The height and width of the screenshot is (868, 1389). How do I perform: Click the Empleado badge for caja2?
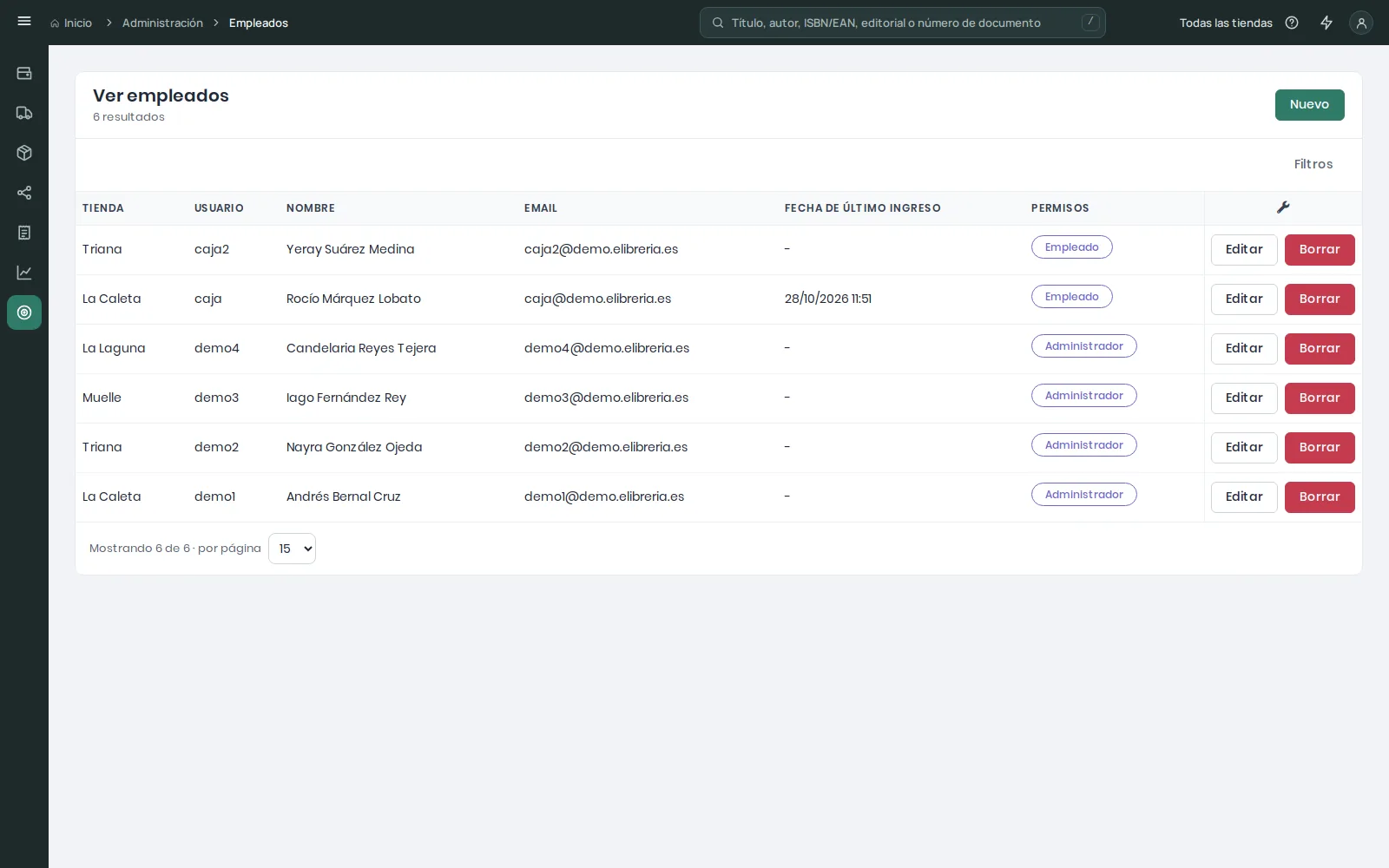pos(1072,247)
